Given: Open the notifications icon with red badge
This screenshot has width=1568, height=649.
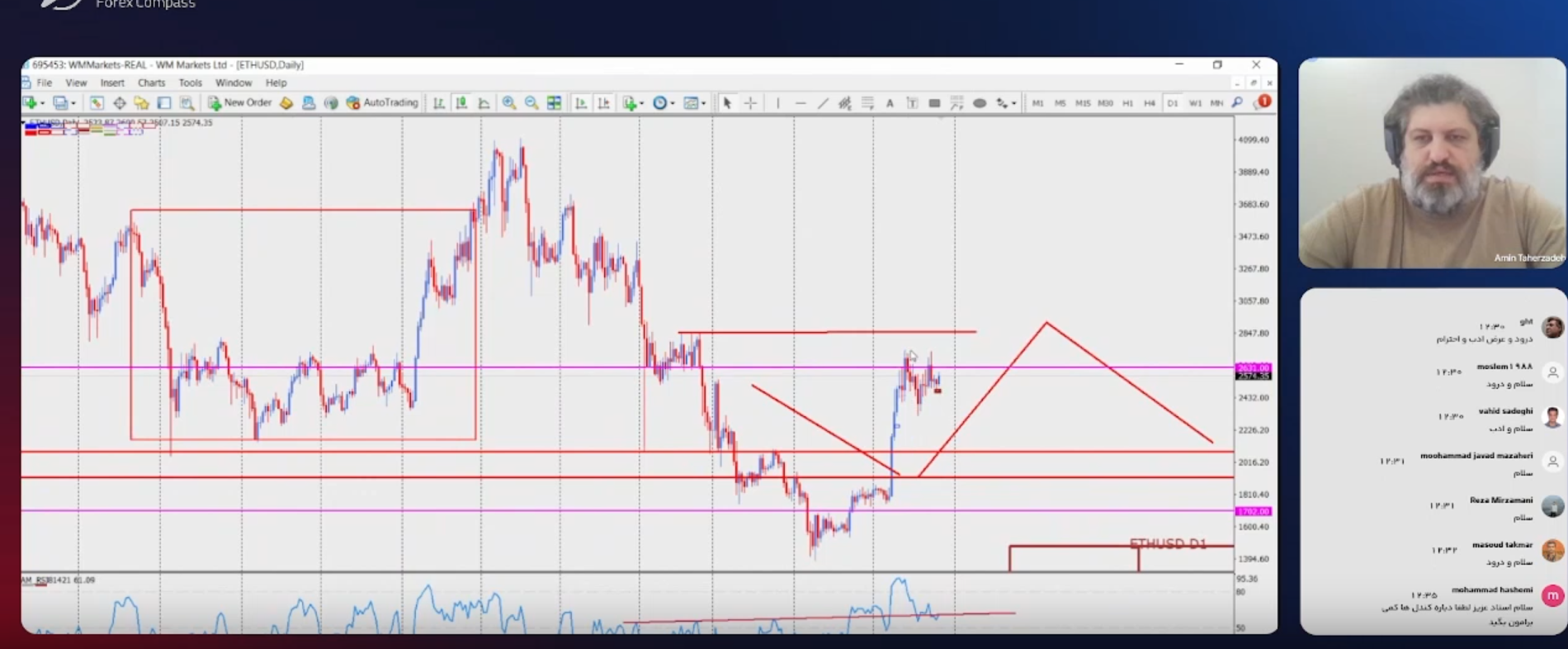Looking at the screenshot, I should [1263, 102].
